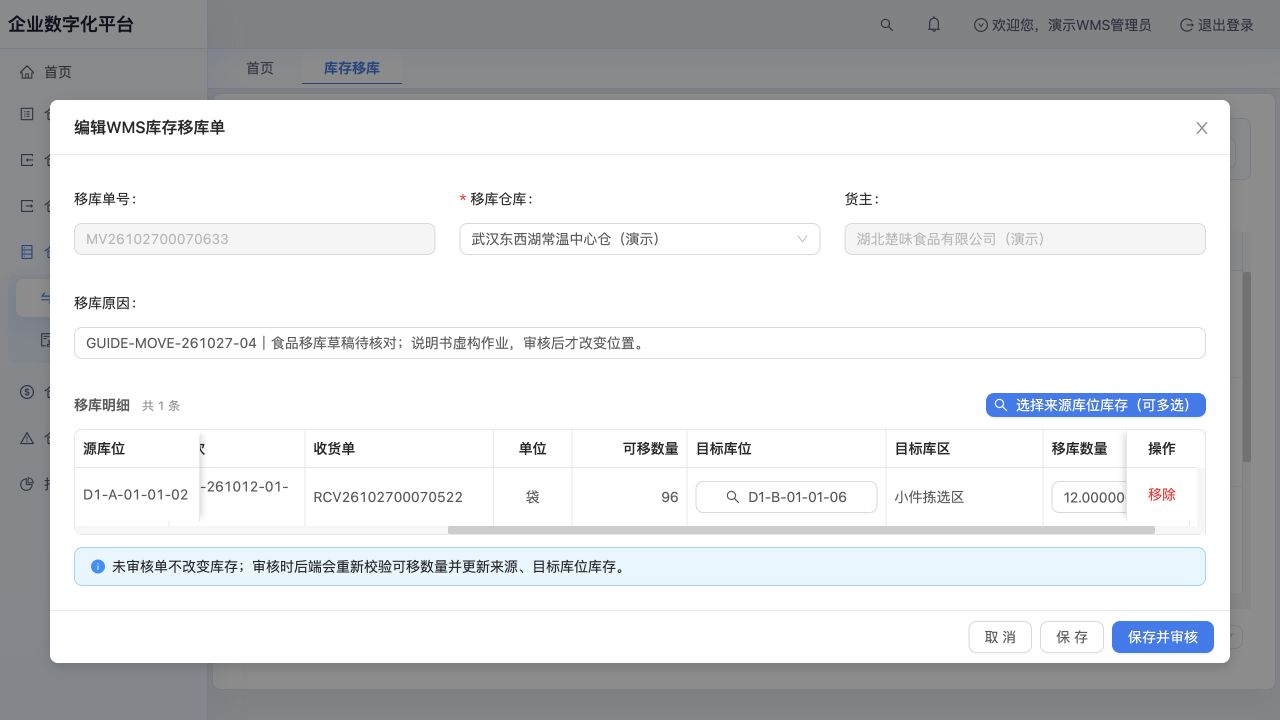The height and width of the screenshot is (720, 1280).
Task: Close the 编辑WMS库存移库单 dialog
Action: [1202, 128]
